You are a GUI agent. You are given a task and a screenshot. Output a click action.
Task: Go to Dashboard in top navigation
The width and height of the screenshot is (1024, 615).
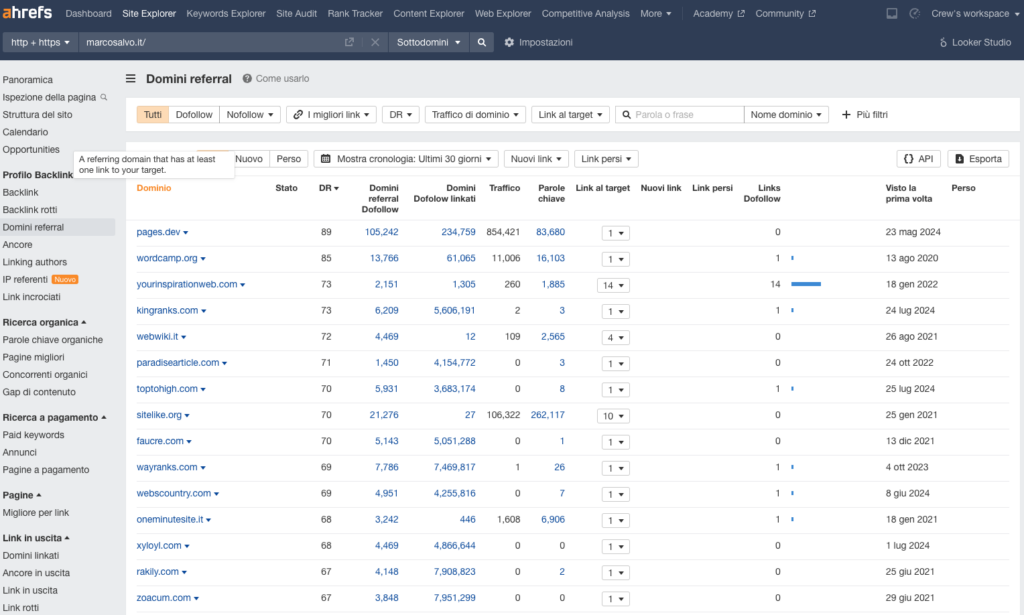click(x=88, y=13)
